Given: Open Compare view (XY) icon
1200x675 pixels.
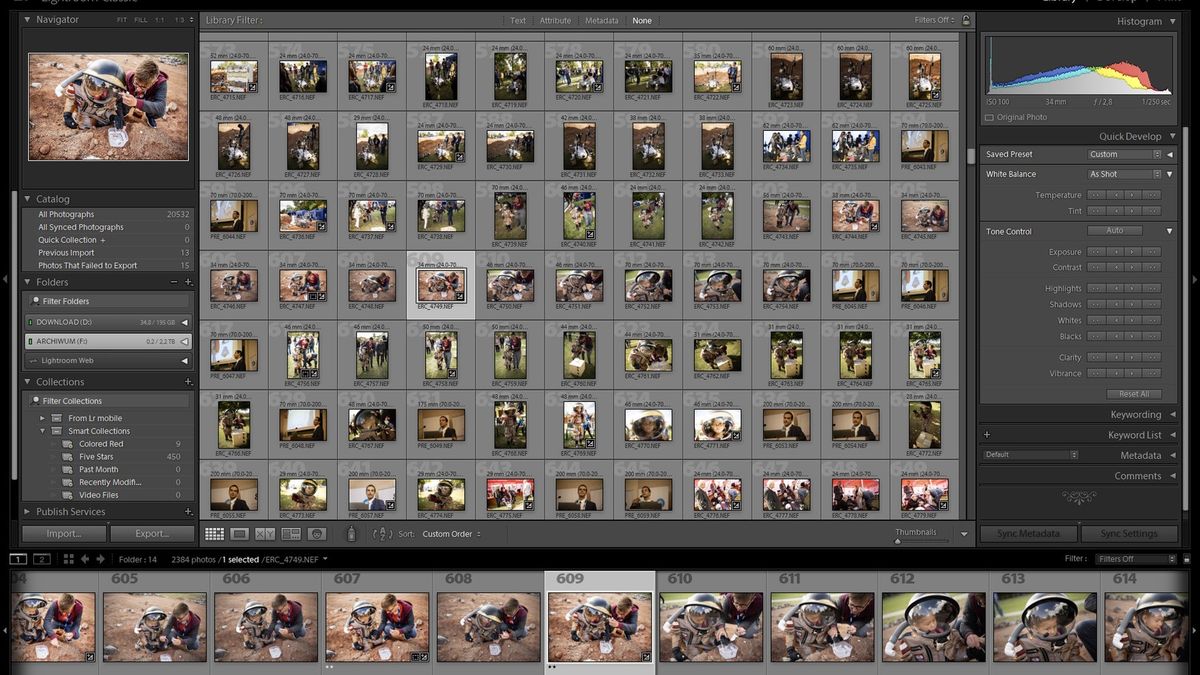Looking at the screenshot, I should tap(265, 534).
